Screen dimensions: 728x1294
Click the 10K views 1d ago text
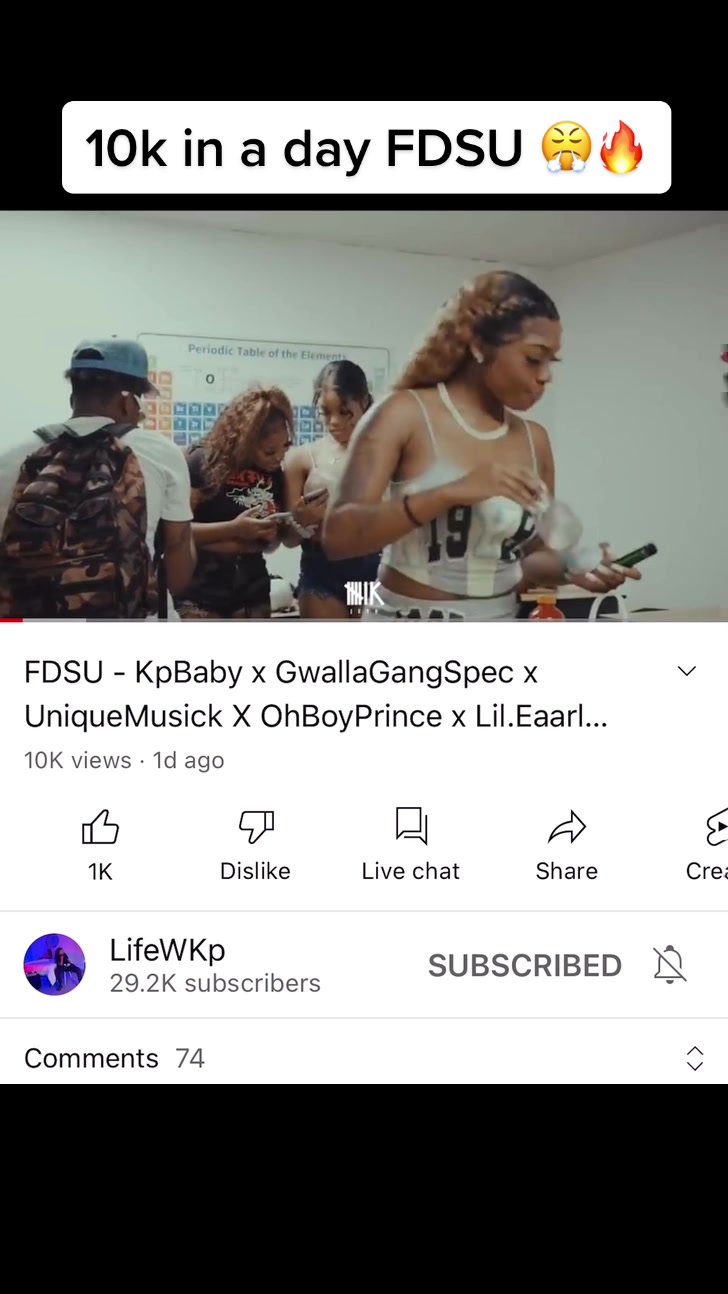[124, 760]
